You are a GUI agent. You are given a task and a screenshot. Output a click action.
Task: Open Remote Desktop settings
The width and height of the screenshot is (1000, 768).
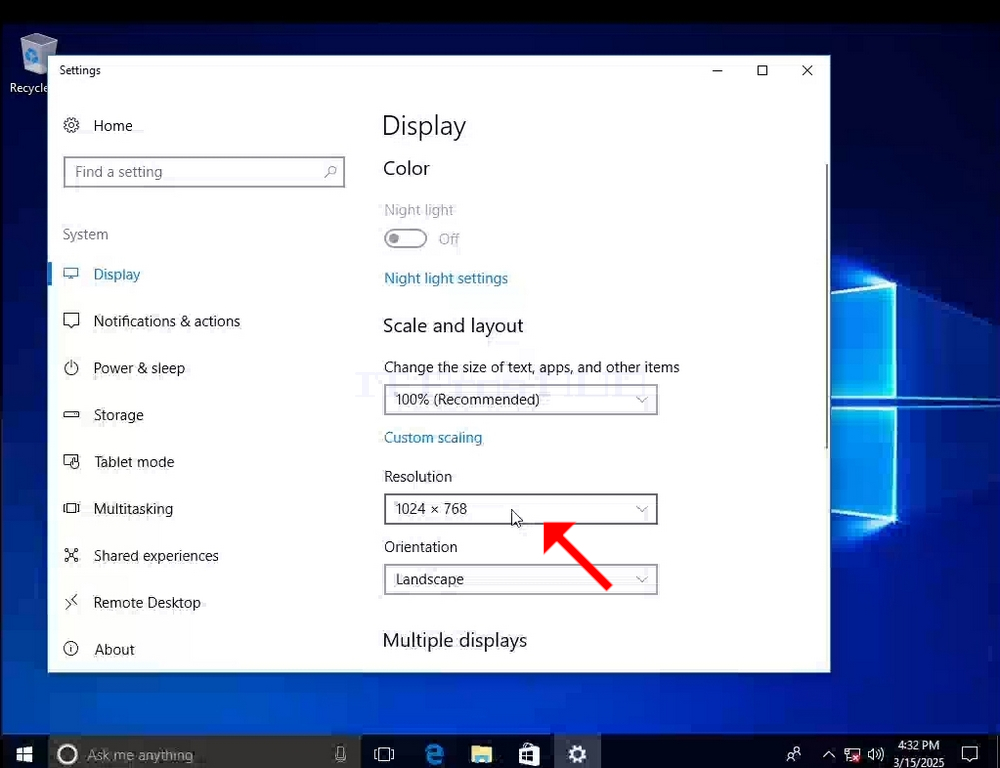tap(147, 603)
